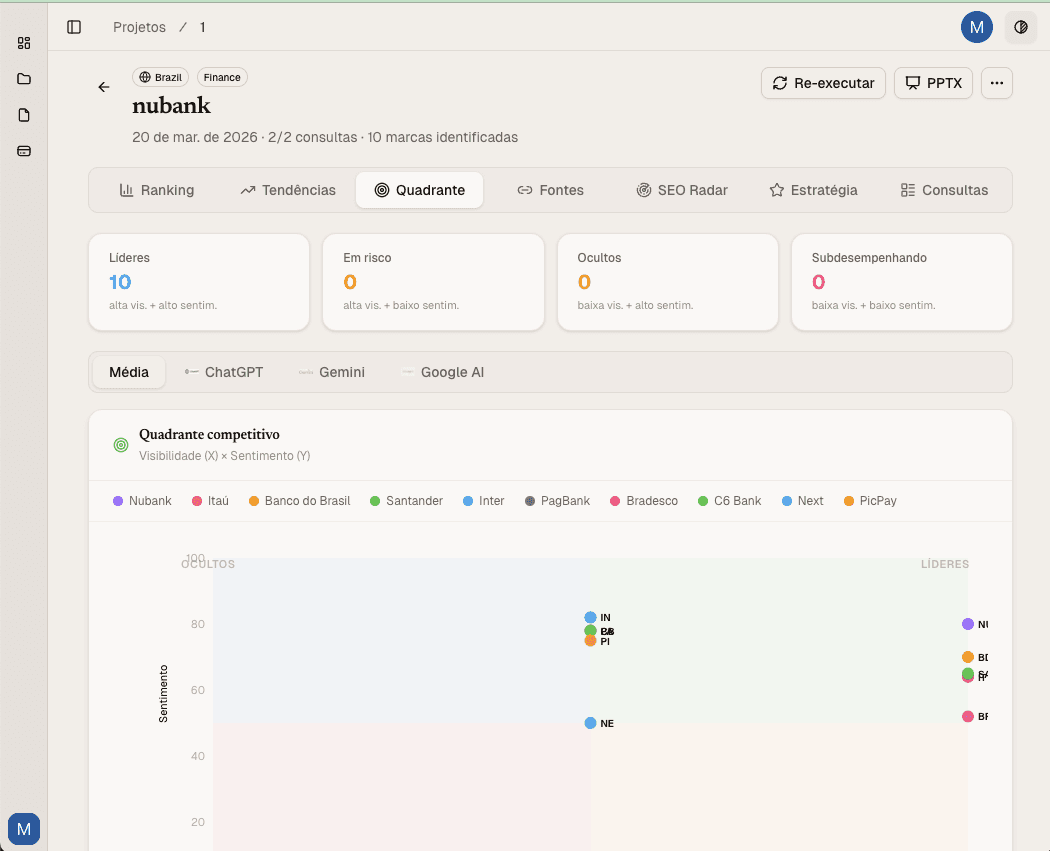The height and width of the screenshot is (851, 1050).
Task: Click the IN data point on chart
Action: click(590, 617)
